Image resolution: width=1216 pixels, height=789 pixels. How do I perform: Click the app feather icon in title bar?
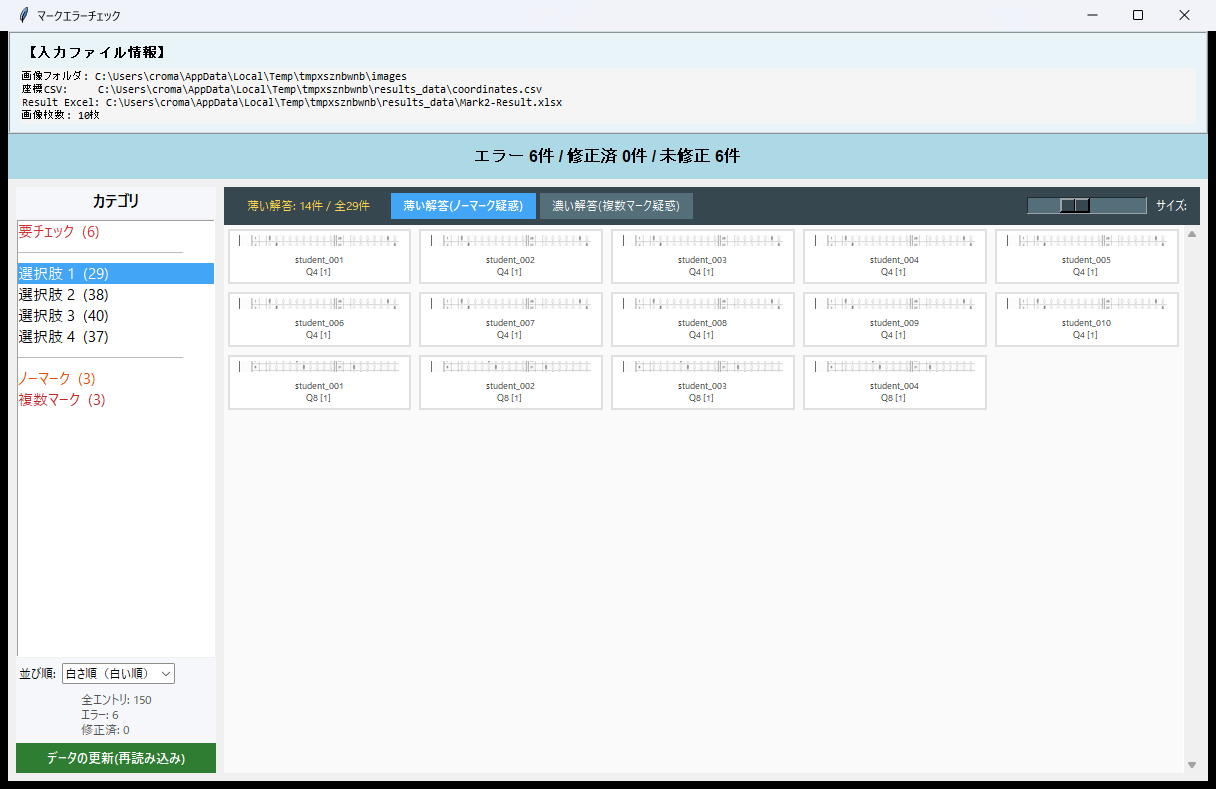coord(23,15)
